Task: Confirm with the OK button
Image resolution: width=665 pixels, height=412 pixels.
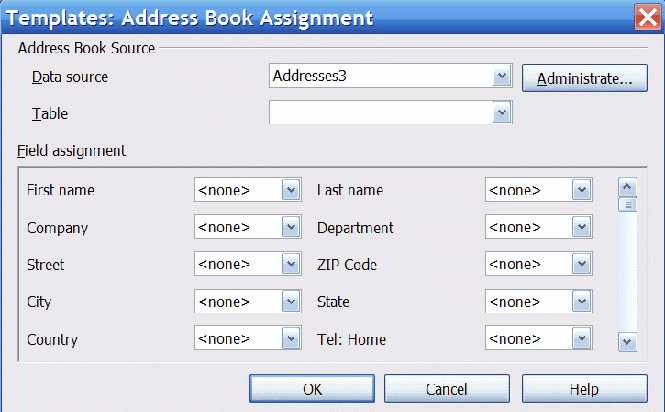Action: [312, 389]
